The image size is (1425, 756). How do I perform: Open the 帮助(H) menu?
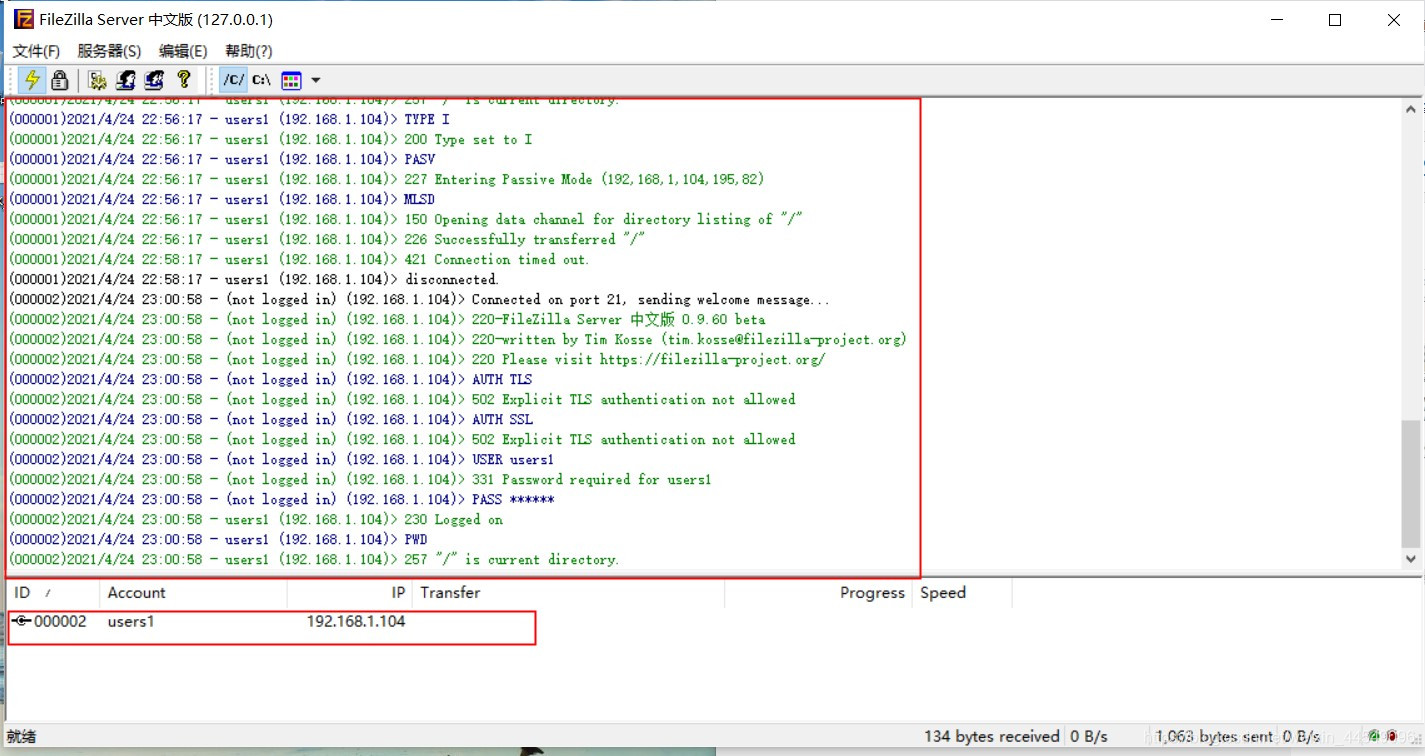click(x=249, y=51)
